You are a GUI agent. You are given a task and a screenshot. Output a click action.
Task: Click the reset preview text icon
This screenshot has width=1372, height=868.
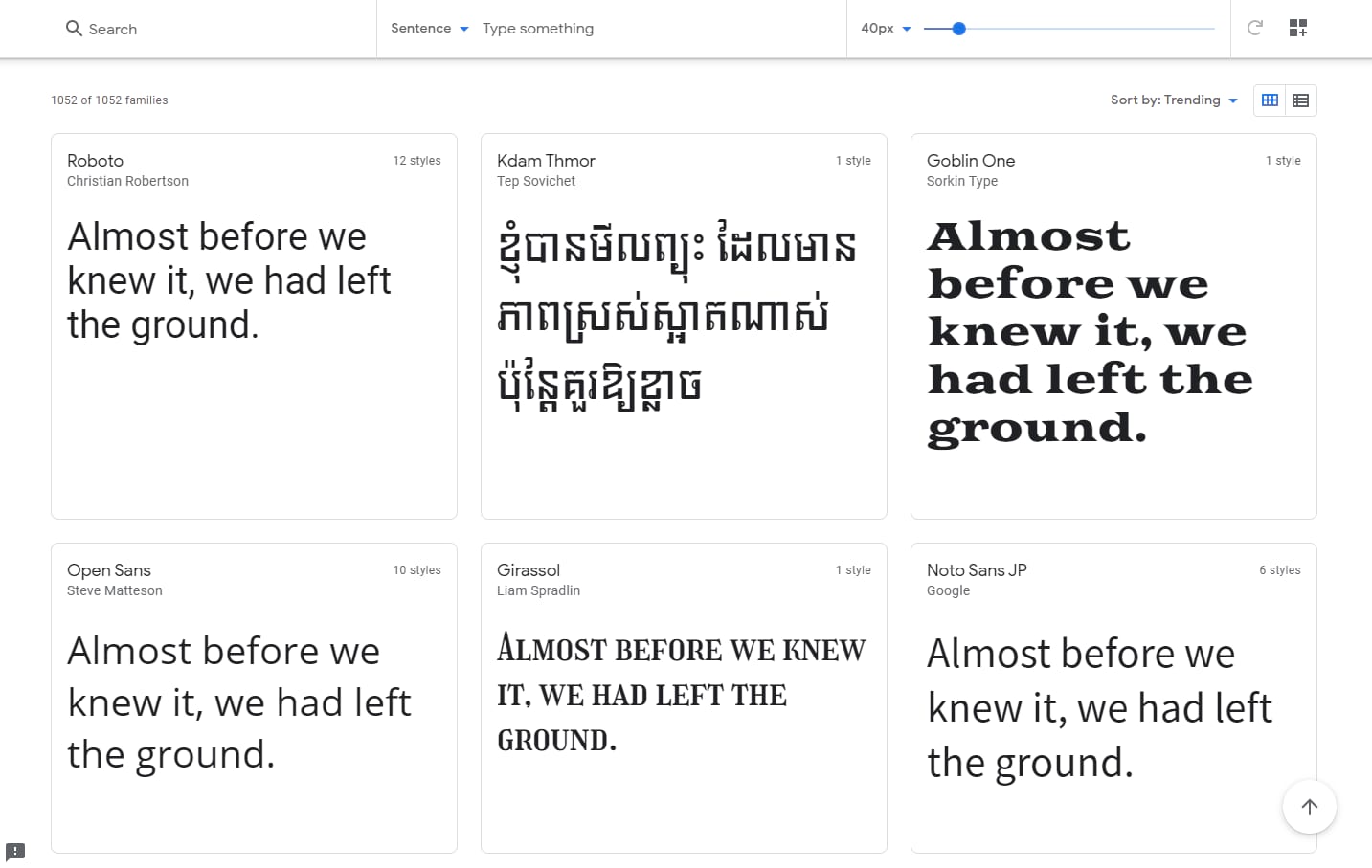(x=1254, y=28)
